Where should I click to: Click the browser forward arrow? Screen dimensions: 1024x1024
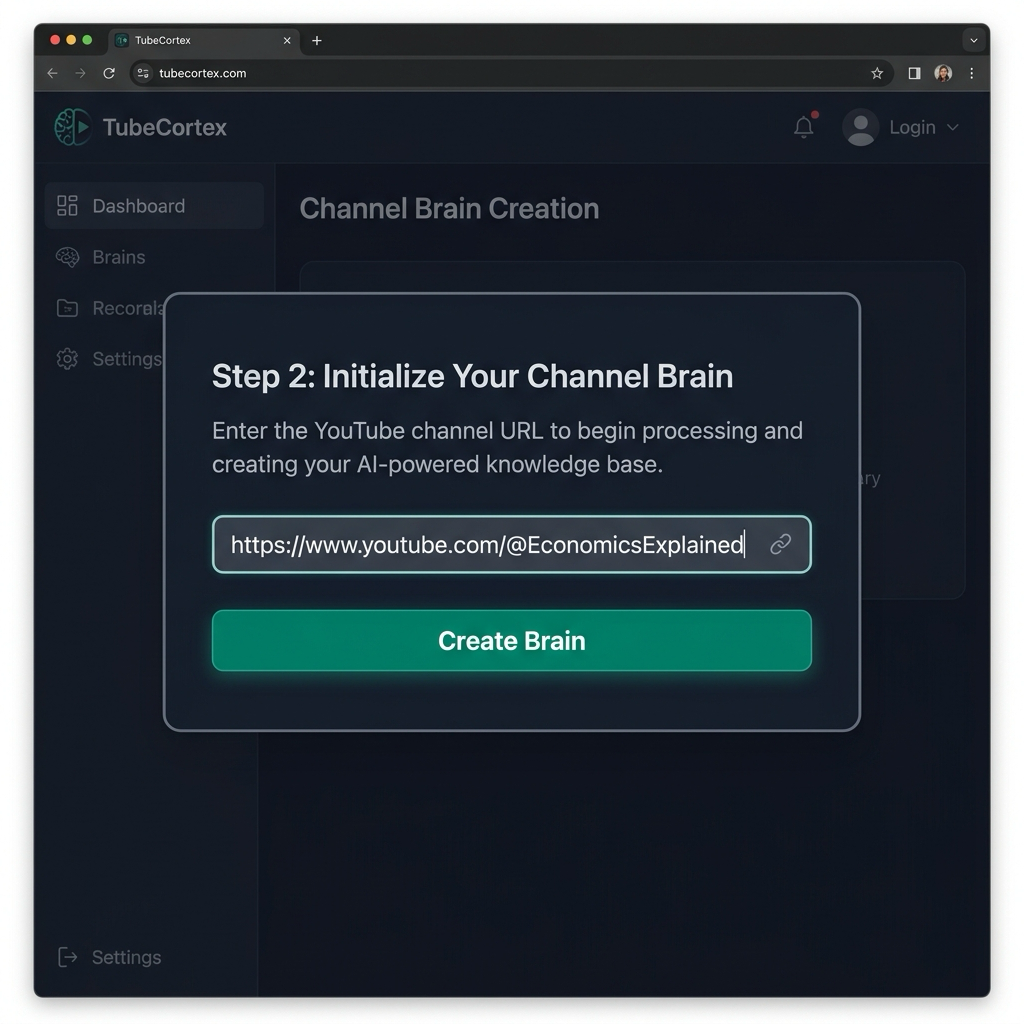(x=80, y=73)
